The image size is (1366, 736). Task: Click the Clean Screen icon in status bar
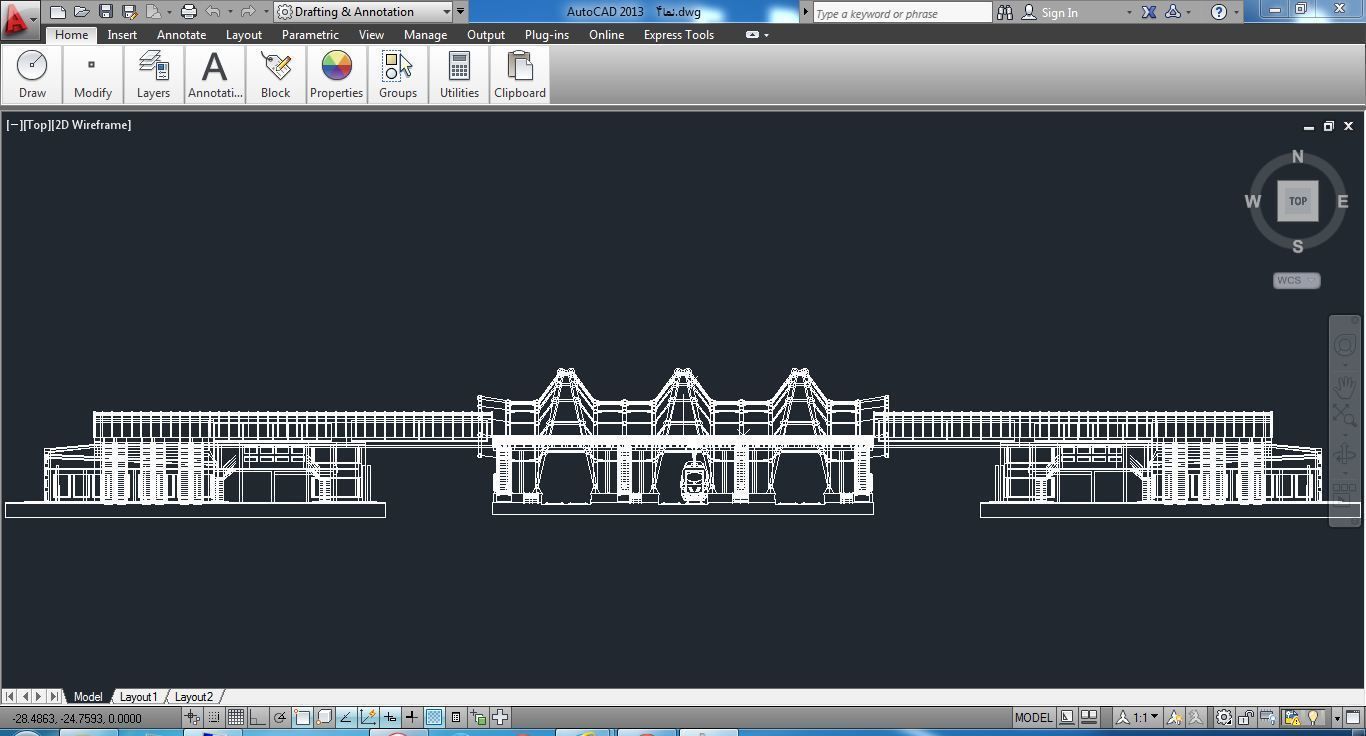pyautogui.click(x=1354, y=717)
